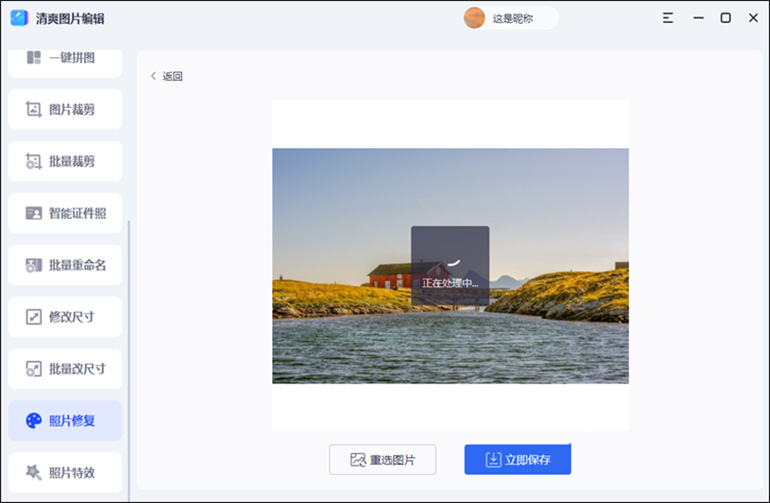Click the 正在处理中 loading overlay
Screen dimensions: 770x503
point(450,266)
